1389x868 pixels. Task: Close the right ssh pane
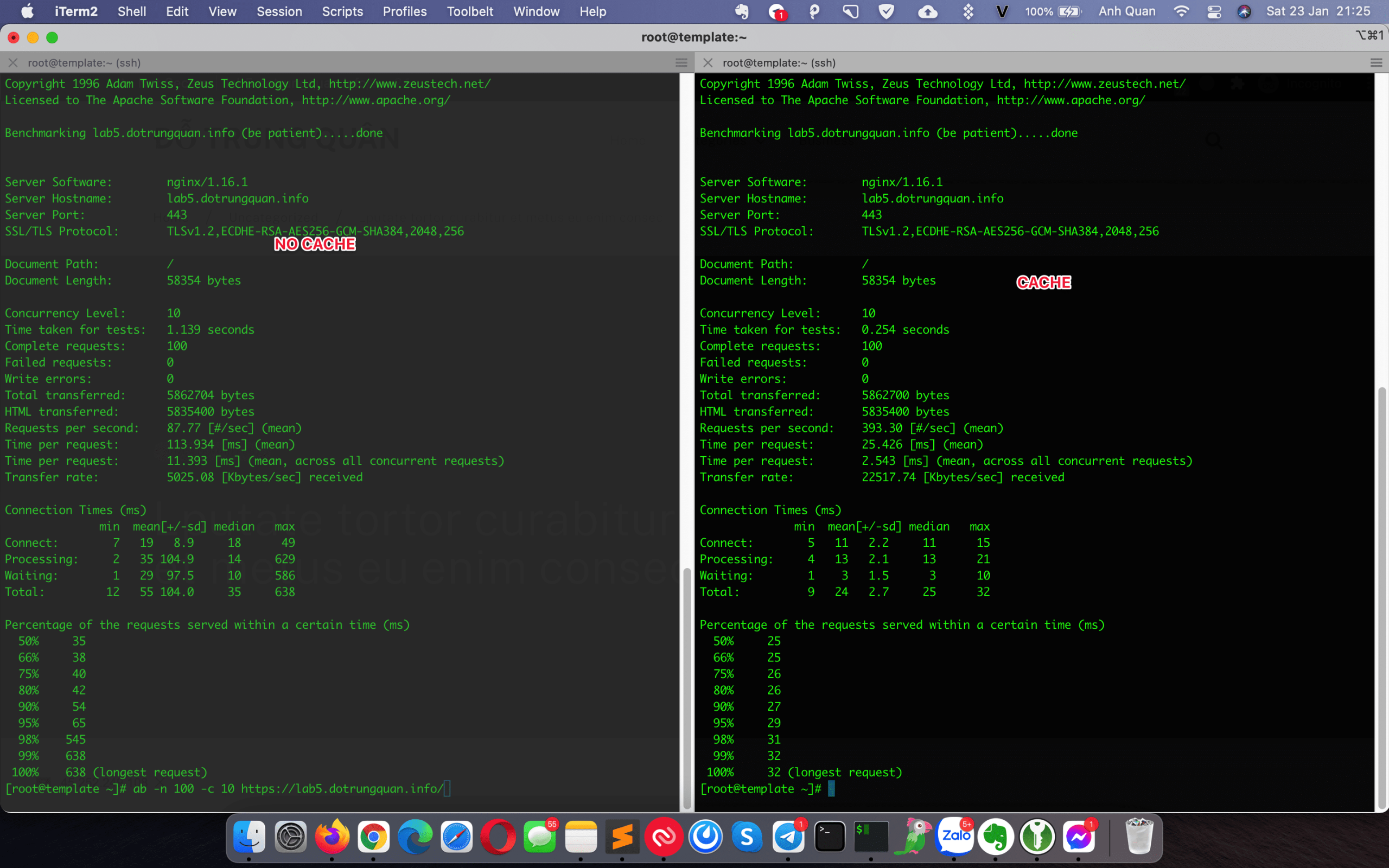(708, 62)
